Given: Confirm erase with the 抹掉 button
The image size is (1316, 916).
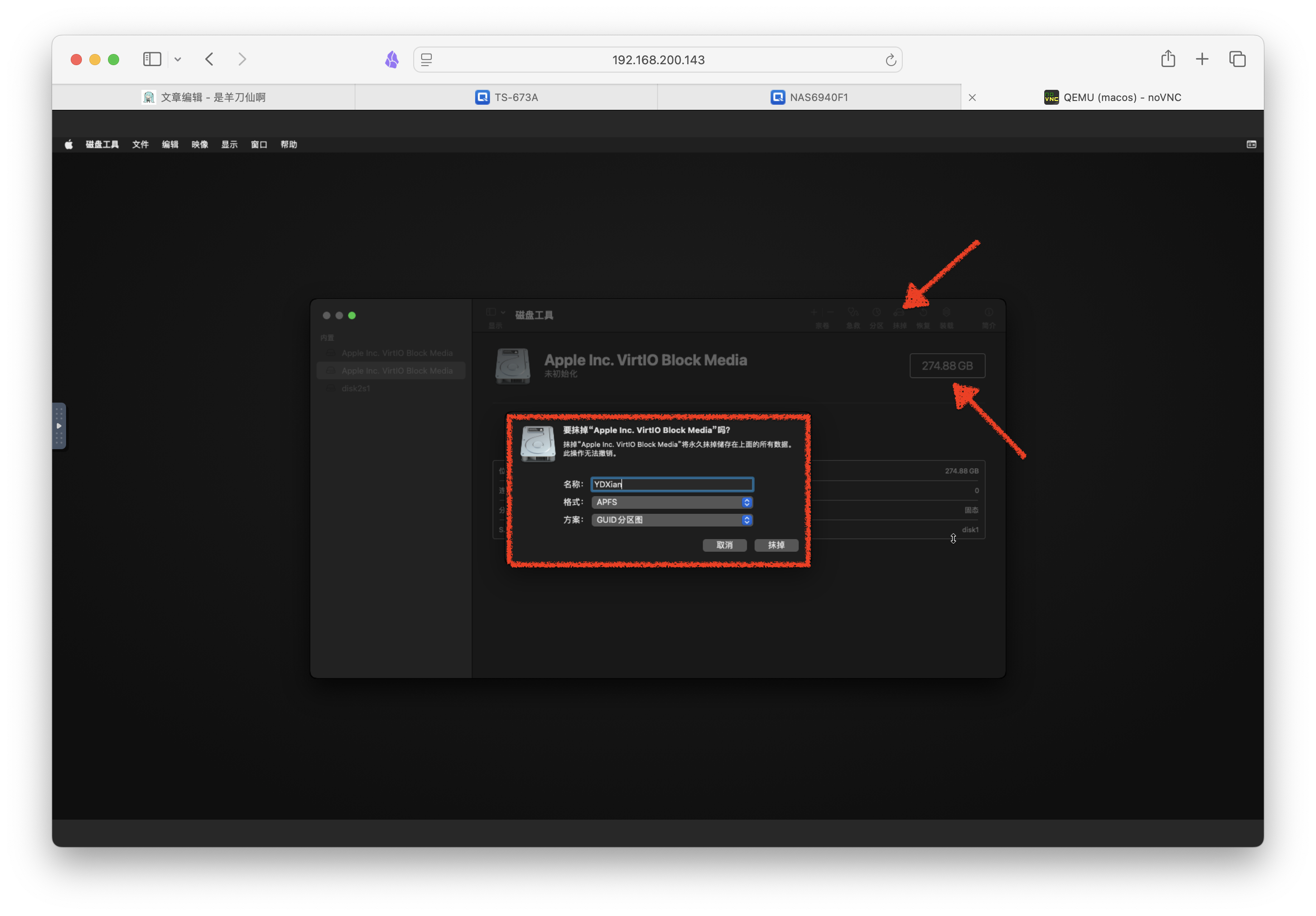Looking at the screenshot, I should pyautogui.click(x=776, y=545).
